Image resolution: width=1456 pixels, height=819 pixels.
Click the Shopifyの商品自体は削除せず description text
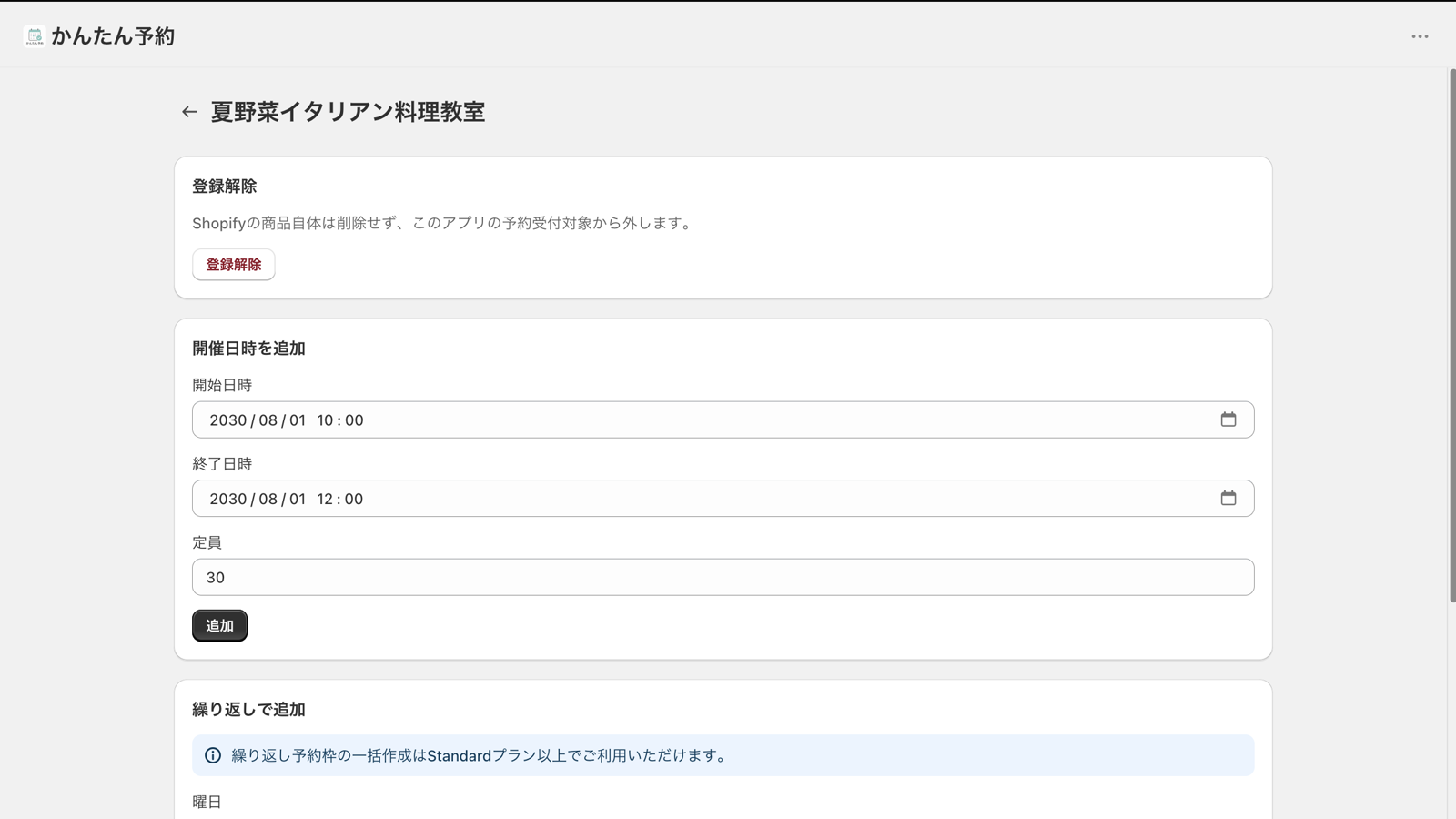pyautogui.click(x=443, y=223)
